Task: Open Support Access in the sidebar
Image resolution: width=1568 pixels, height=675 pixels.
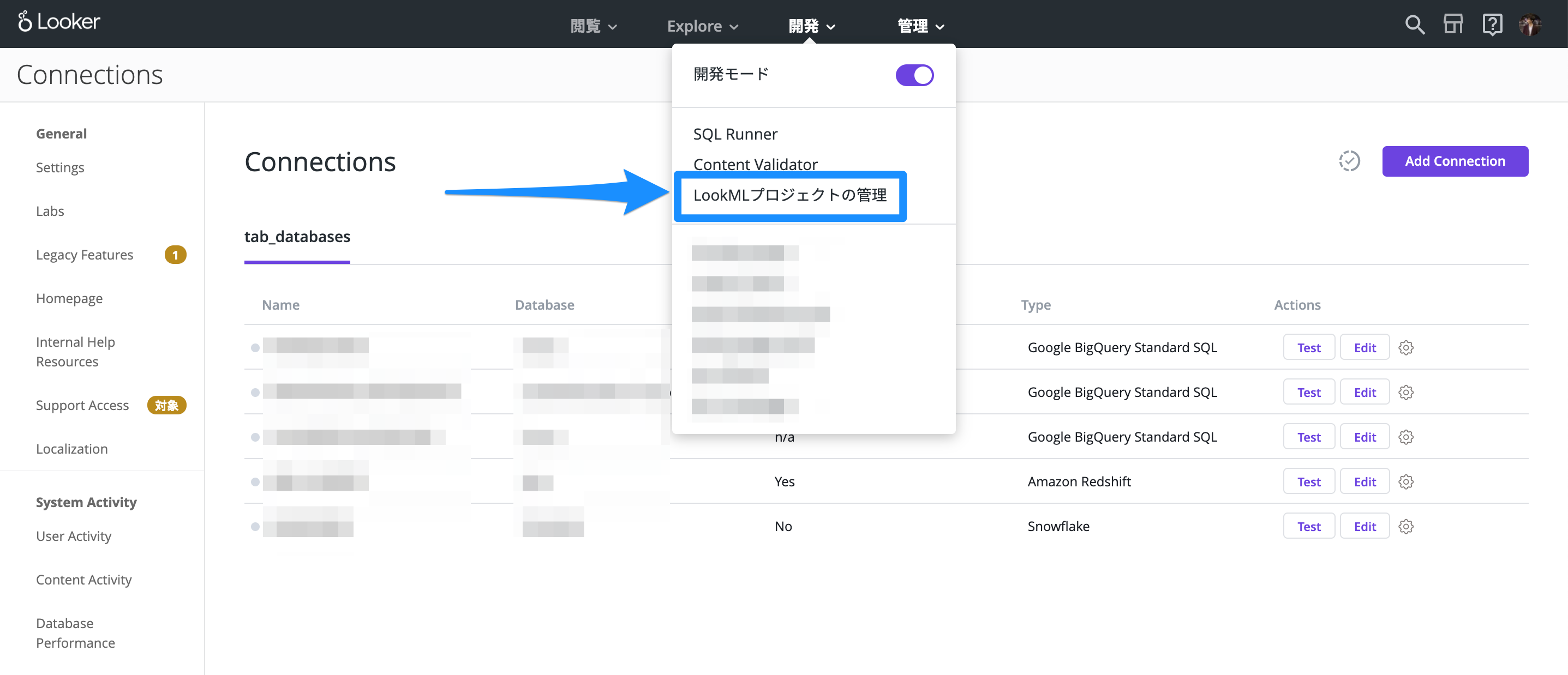Action: point(82,406)
